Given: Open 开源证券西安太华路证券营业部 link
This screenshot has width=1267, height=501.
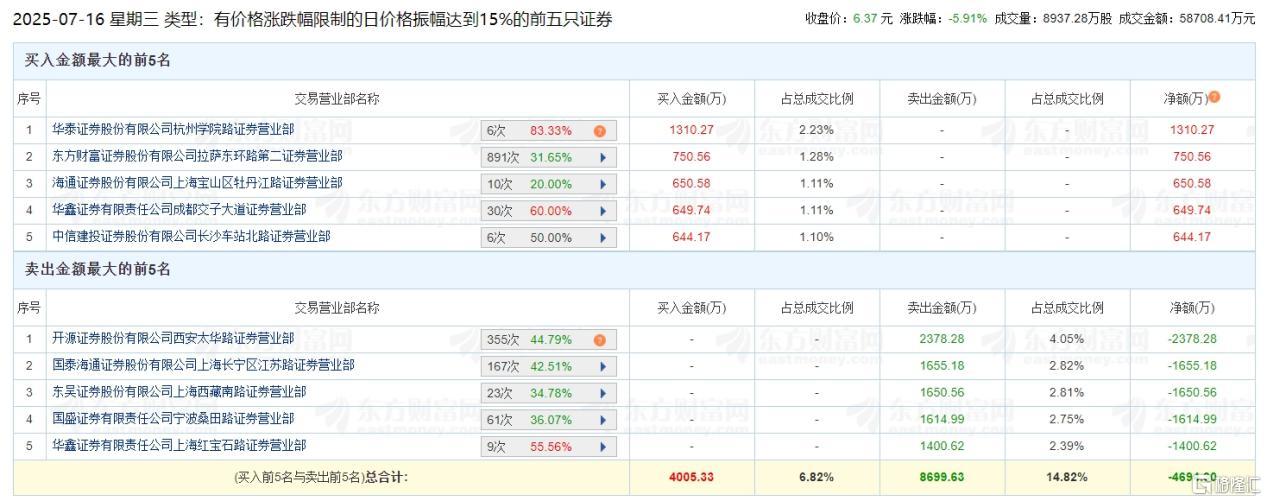Looking at the screenshot, I should coord(173,339).
